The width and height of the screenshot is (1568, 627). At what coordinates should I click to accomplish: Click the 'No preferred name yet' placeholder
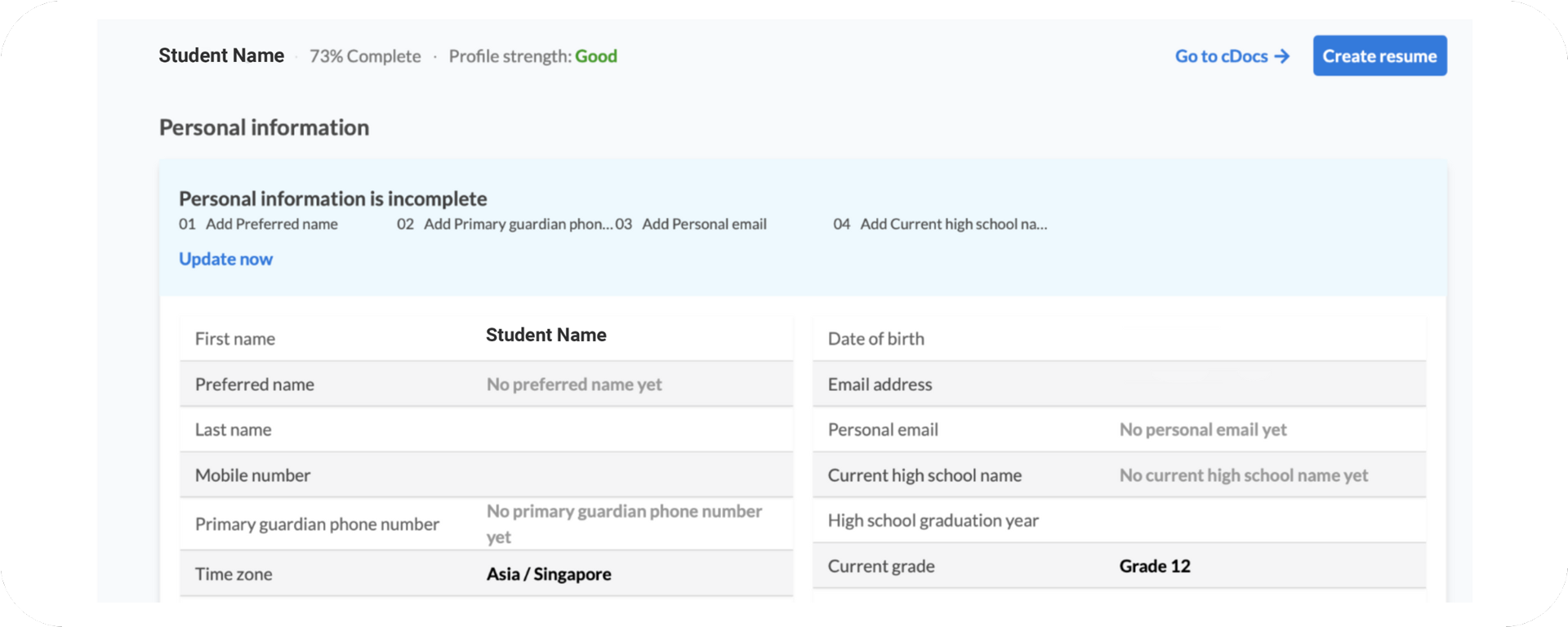(574, 385)
